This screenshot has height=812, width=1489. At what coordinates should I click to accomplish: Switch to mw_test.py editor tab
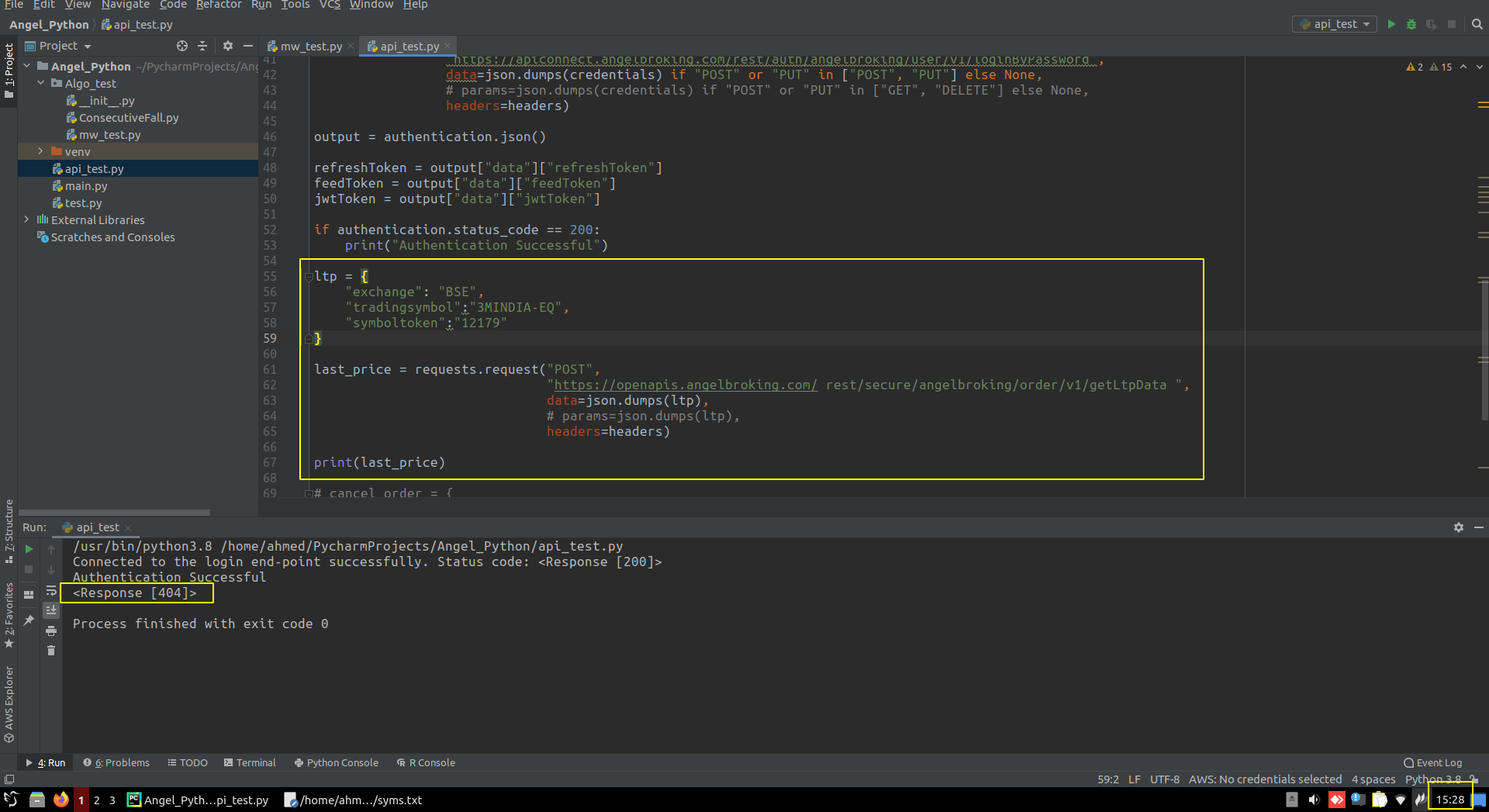click(310, 47)
